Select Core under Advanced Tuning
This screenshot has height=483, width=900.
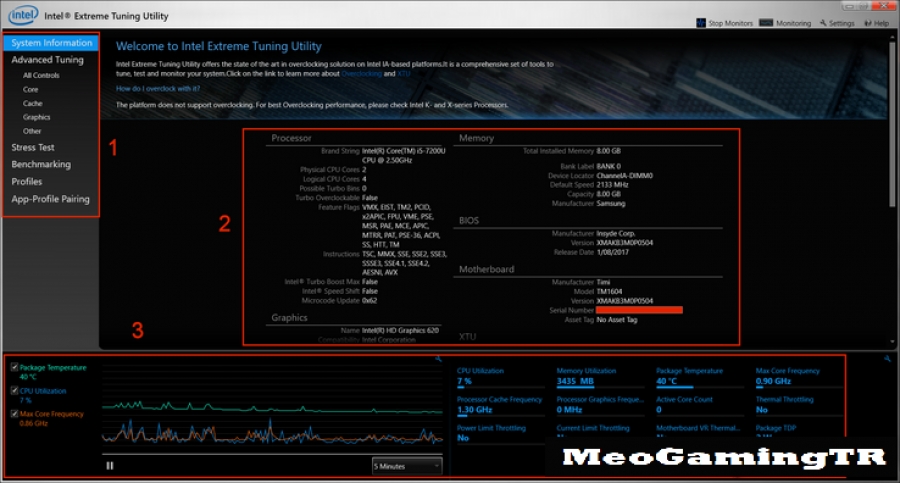pos(31,89)
